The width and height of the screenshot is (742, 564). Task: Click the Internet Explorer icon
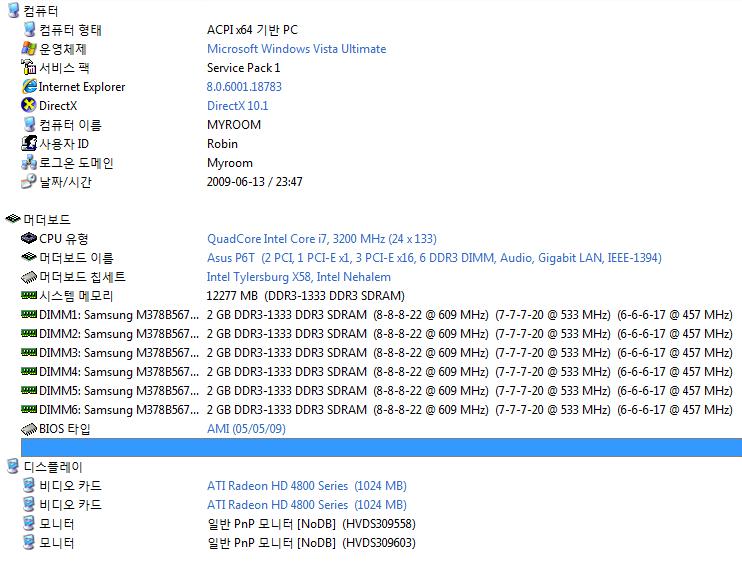[x=29, y=86]
